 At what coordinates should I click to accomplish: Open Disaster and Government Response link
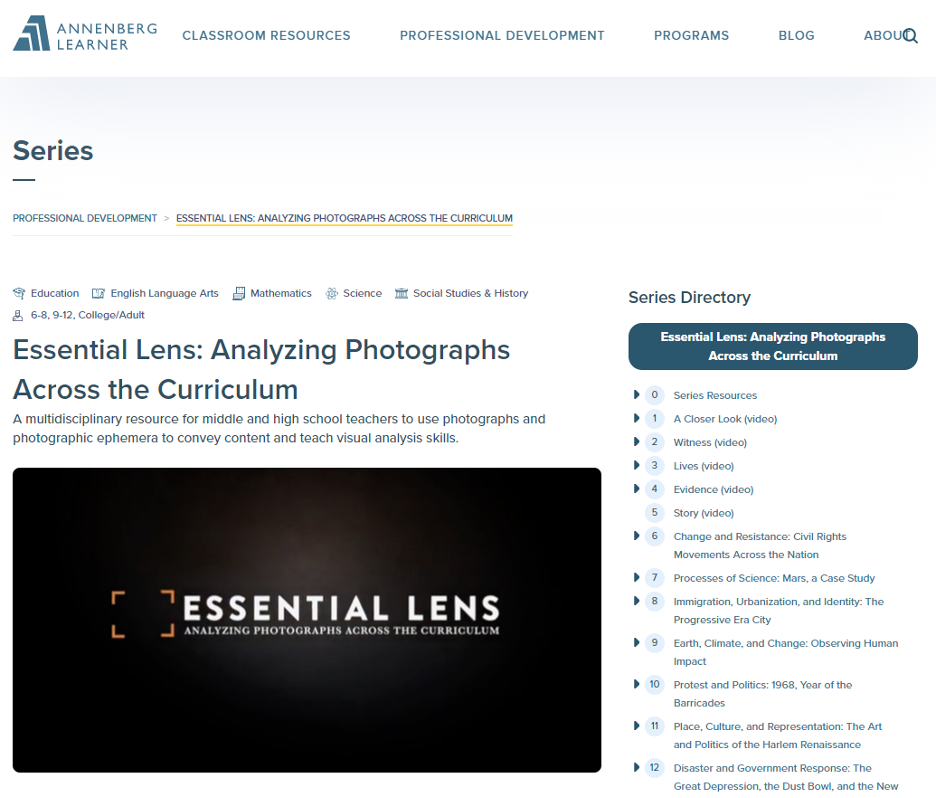786,777
